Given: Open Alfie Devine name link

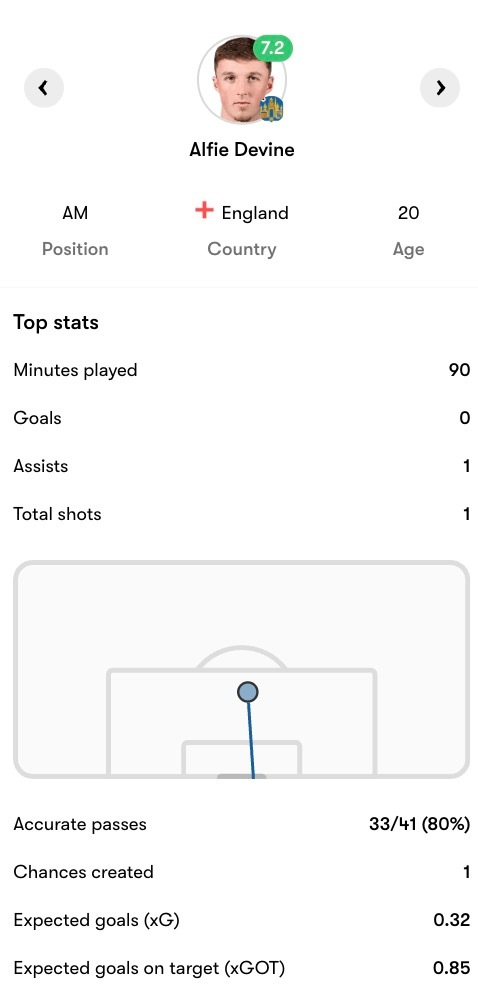Looking at the screenshot, I should [x=242, y=150].
